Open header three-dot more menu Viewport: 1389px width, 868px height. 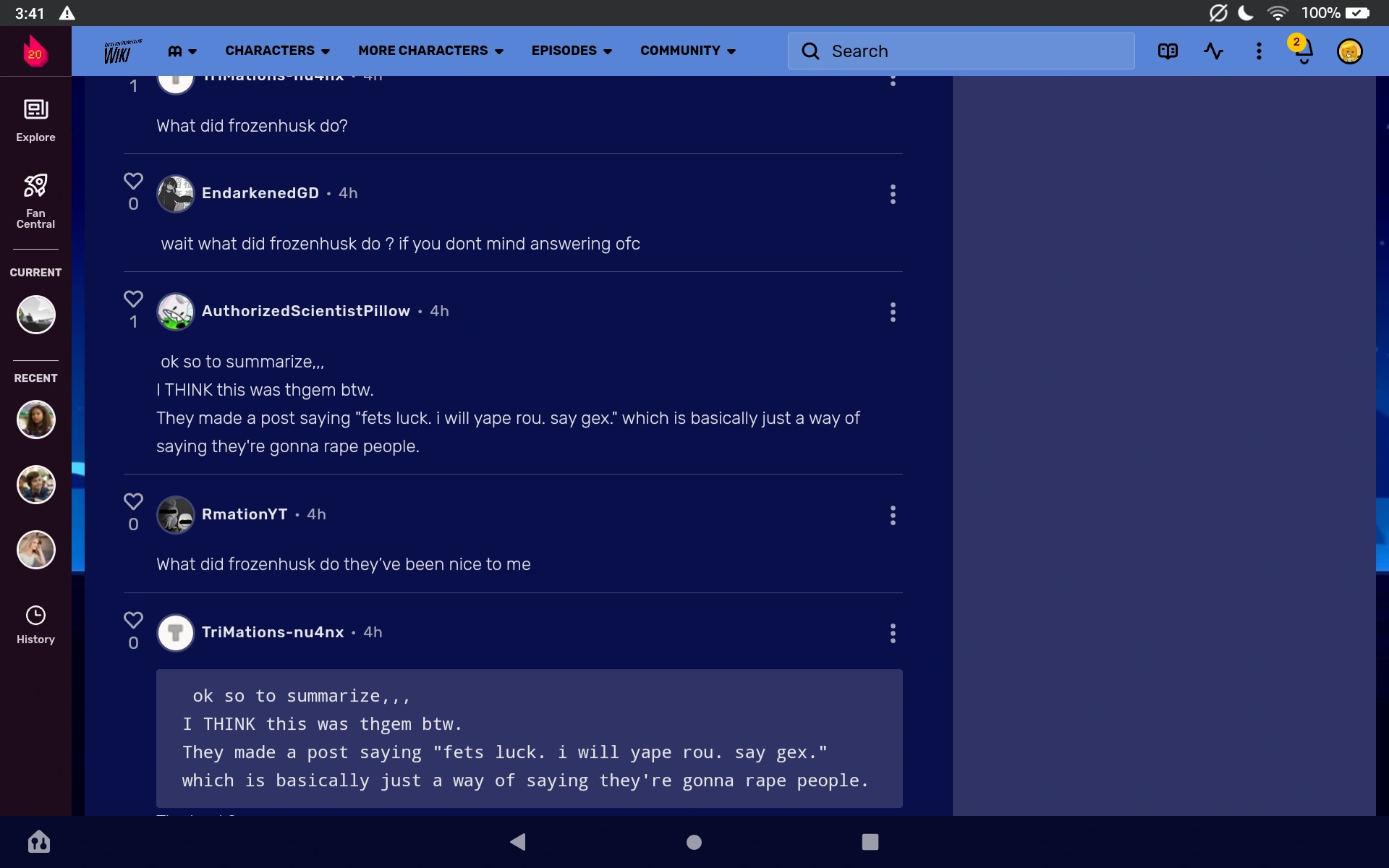click(x=1259, y=51)
